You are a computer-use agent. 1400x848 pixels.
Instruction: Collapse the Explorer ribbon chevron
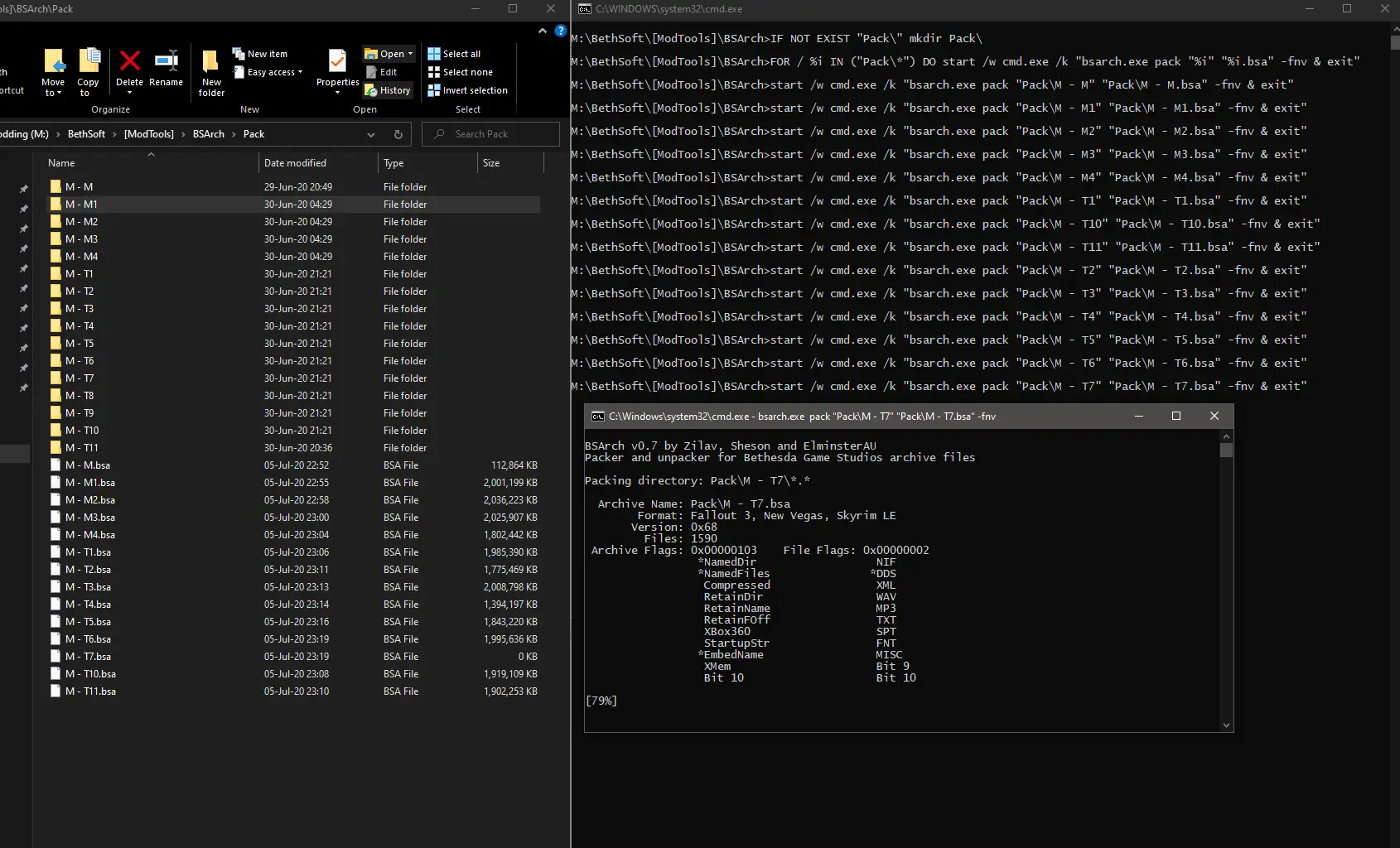click(x=543, y=31)
